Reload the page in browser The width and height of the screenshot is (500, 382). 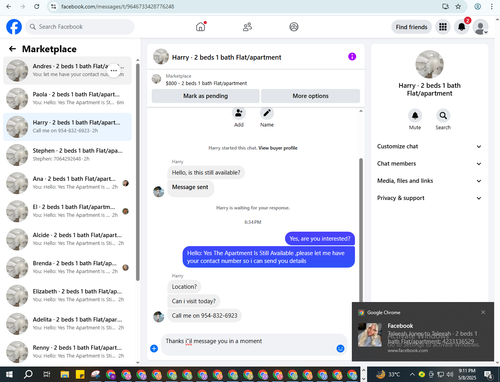pos(37,6)
